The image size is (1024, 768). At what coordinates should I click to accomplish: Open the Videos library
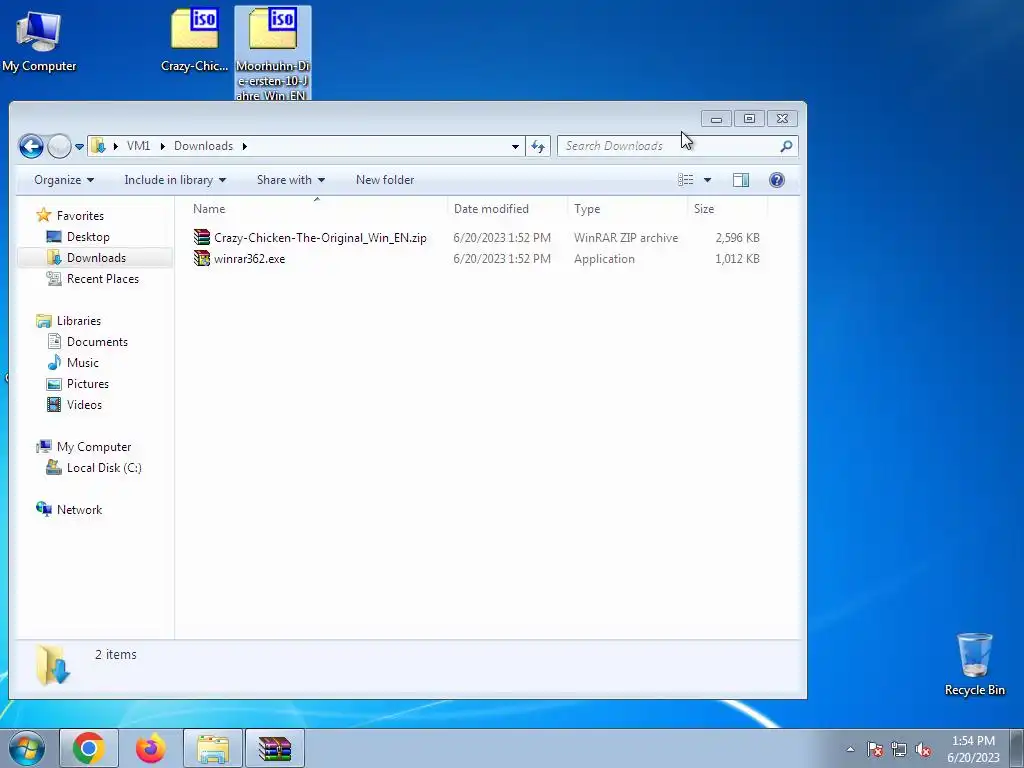pyautogui.click(x=84, y=404)
